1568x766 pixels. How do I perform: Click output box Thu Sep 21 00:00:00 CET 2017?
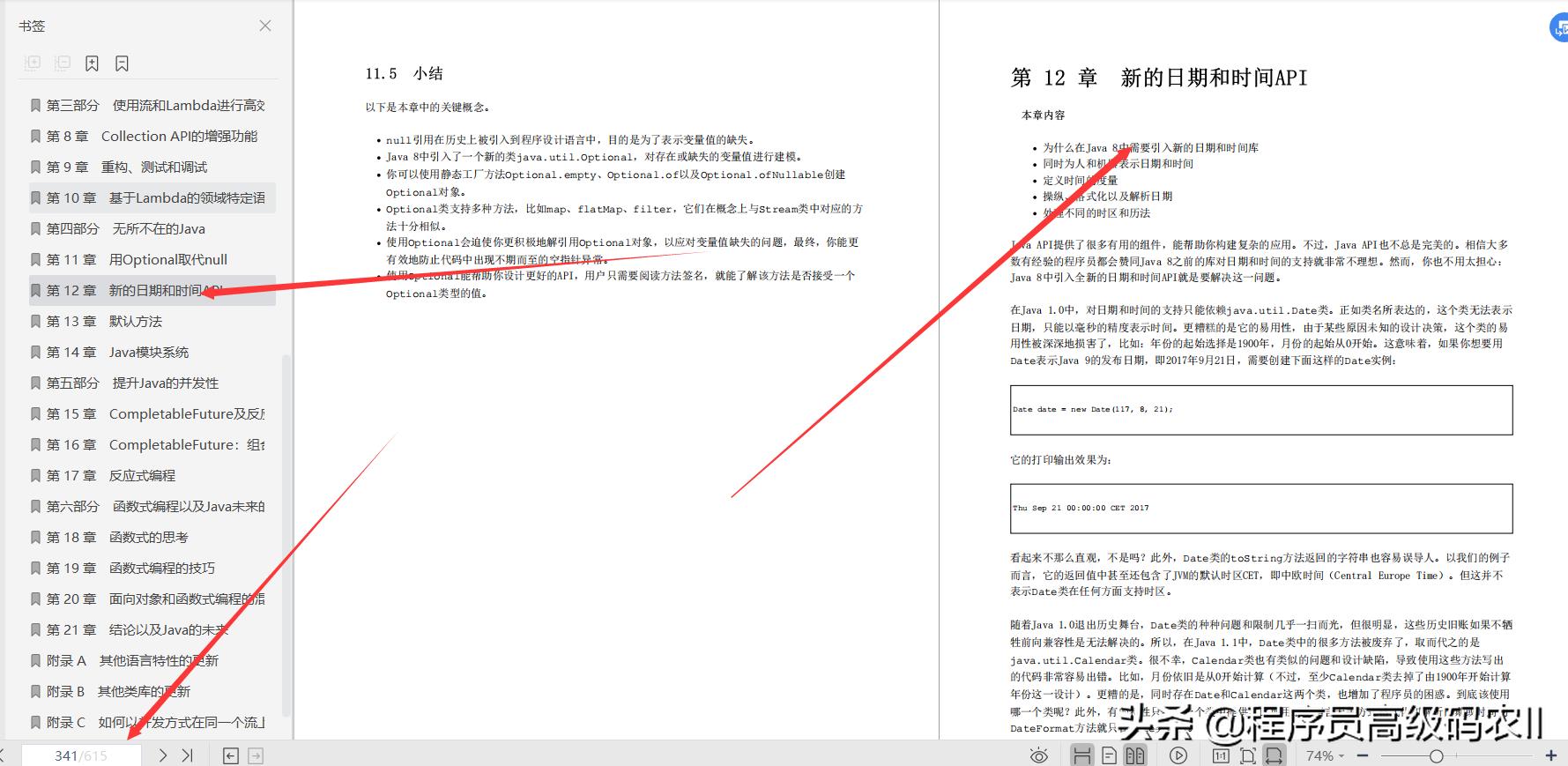1261,509
